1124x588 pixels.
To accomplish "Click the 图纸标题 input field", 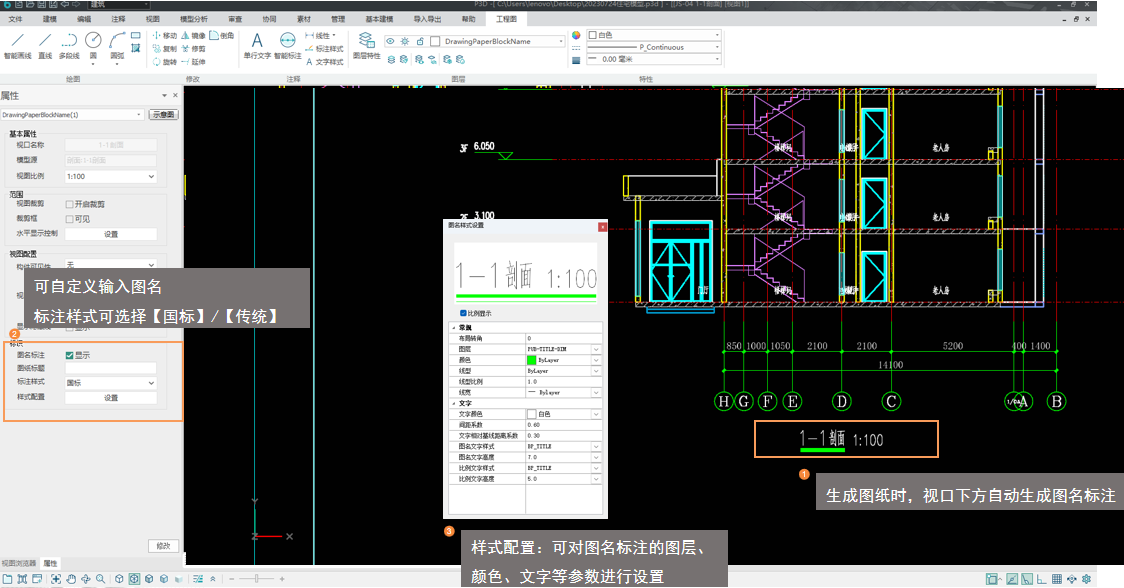I will pyautogui.click(x=111, y=369).
